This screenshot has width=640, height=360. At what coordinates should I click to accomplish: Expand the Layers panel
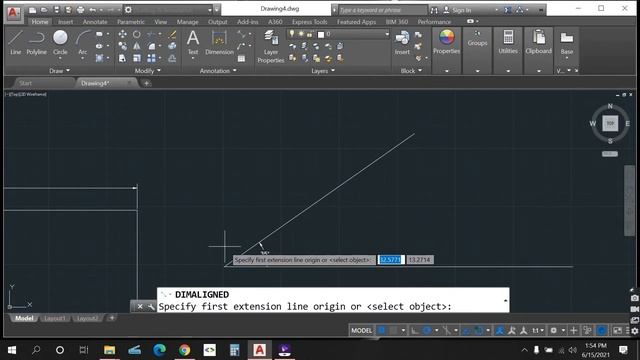(323, 71)
